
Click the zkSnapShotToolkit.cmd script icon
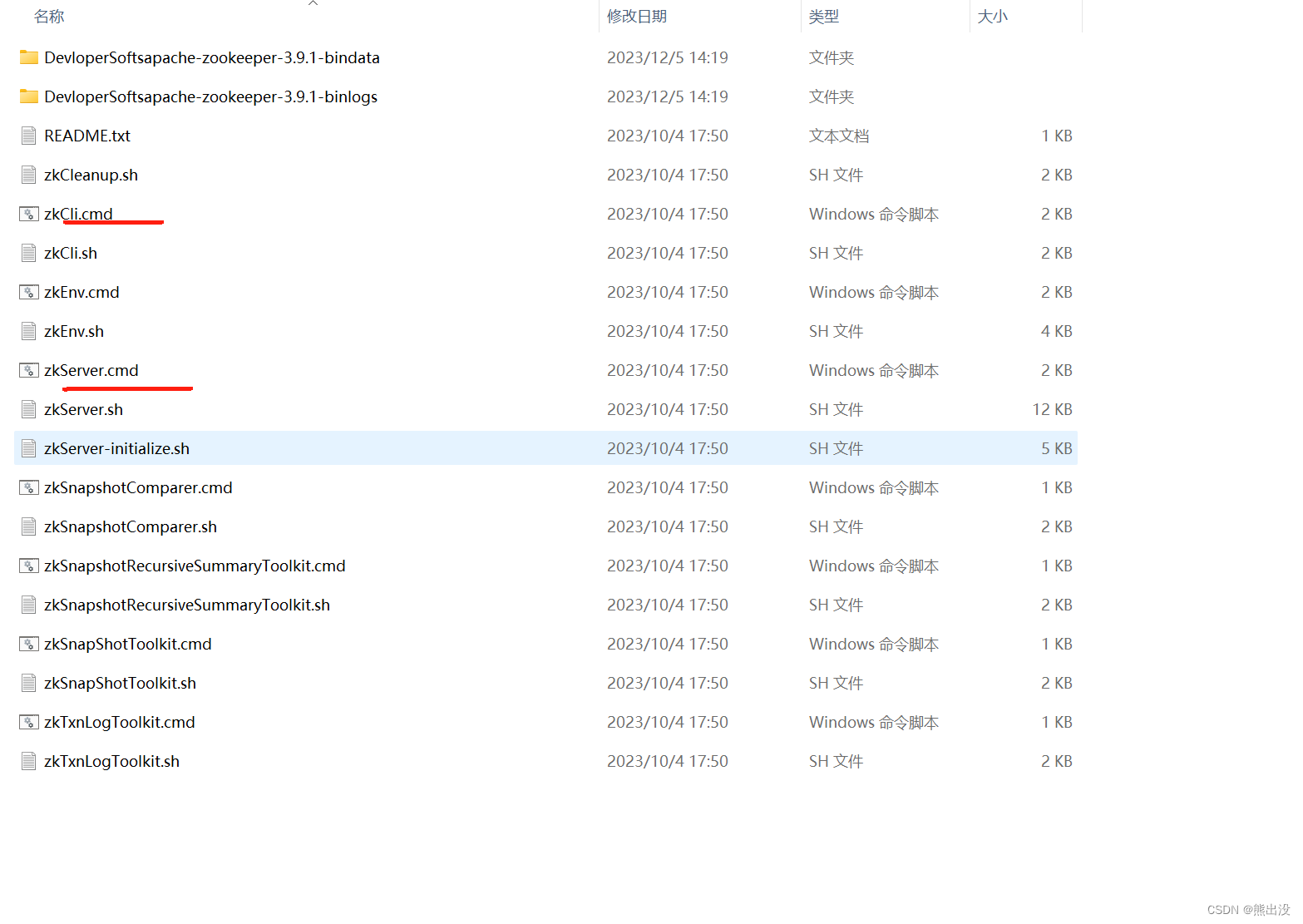29,644
